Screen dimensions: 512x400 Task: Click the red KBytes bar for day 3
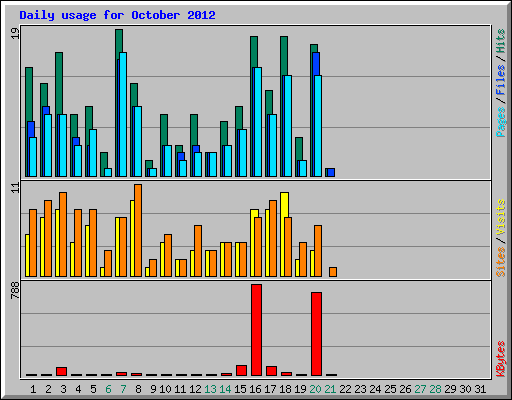pos(61,372)
